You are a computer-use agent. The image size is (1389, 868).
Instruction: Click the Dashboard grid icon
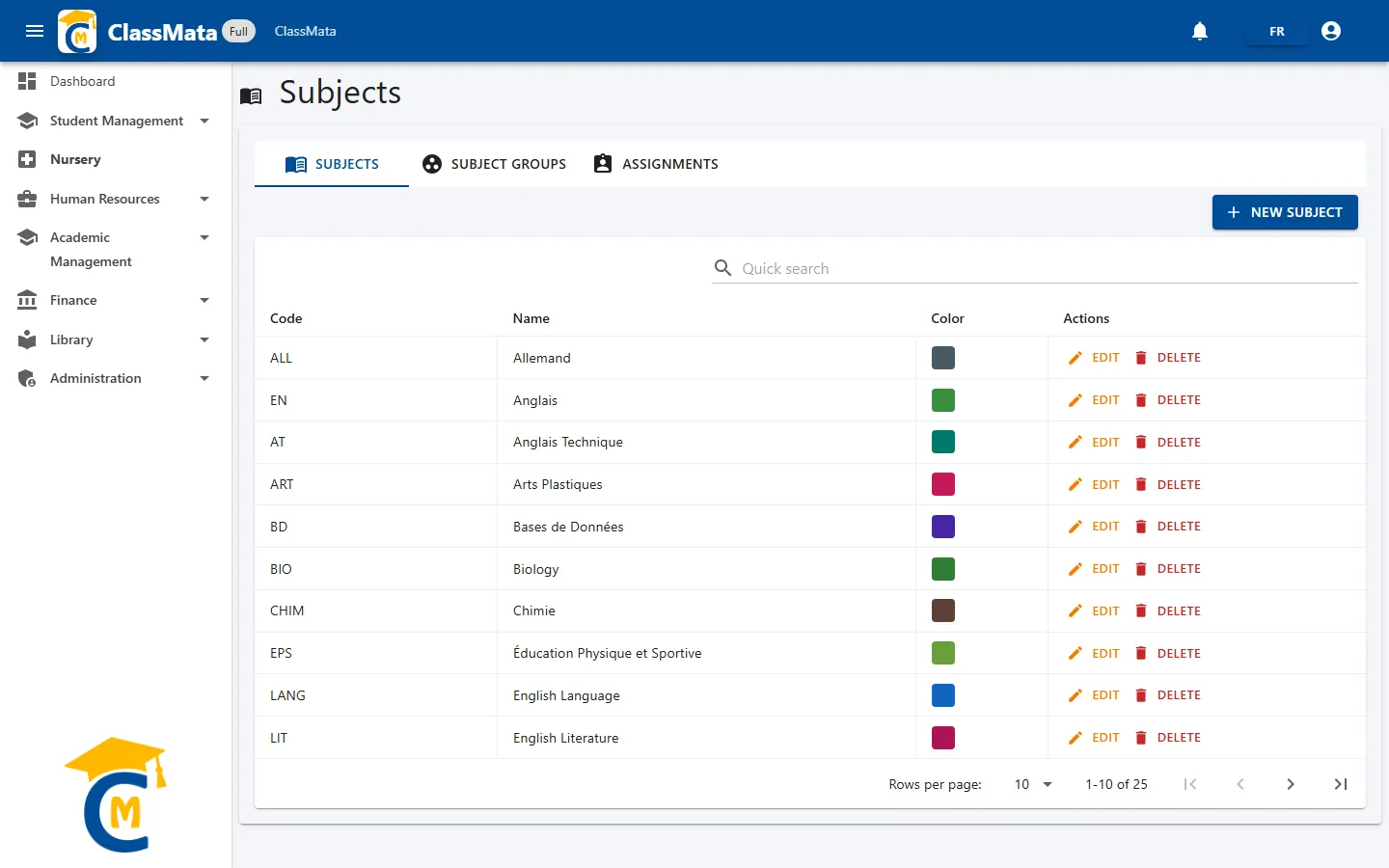27,81
